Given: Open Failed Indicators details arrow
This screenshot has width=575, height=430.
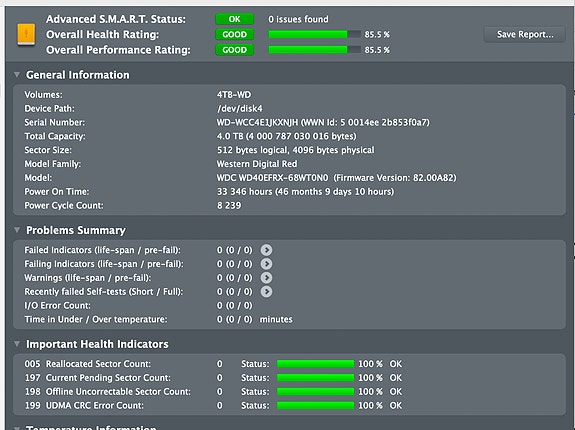Looking at the screenshot, I should pyautogui.click(x=266, y=250).
